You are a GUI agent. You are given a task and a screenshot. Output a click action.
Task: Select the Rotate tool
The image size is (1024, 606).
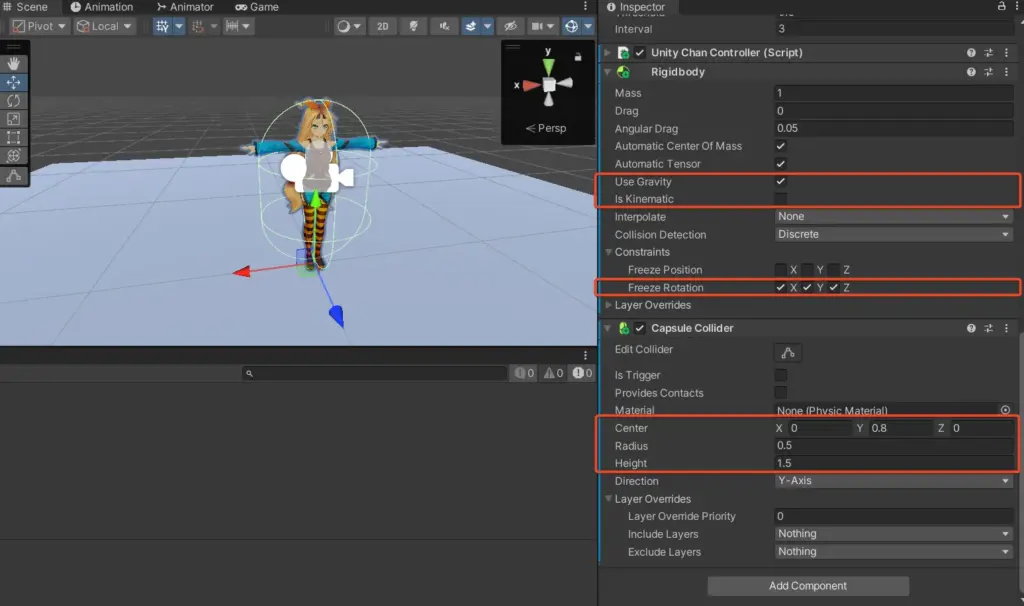(14, 101)
